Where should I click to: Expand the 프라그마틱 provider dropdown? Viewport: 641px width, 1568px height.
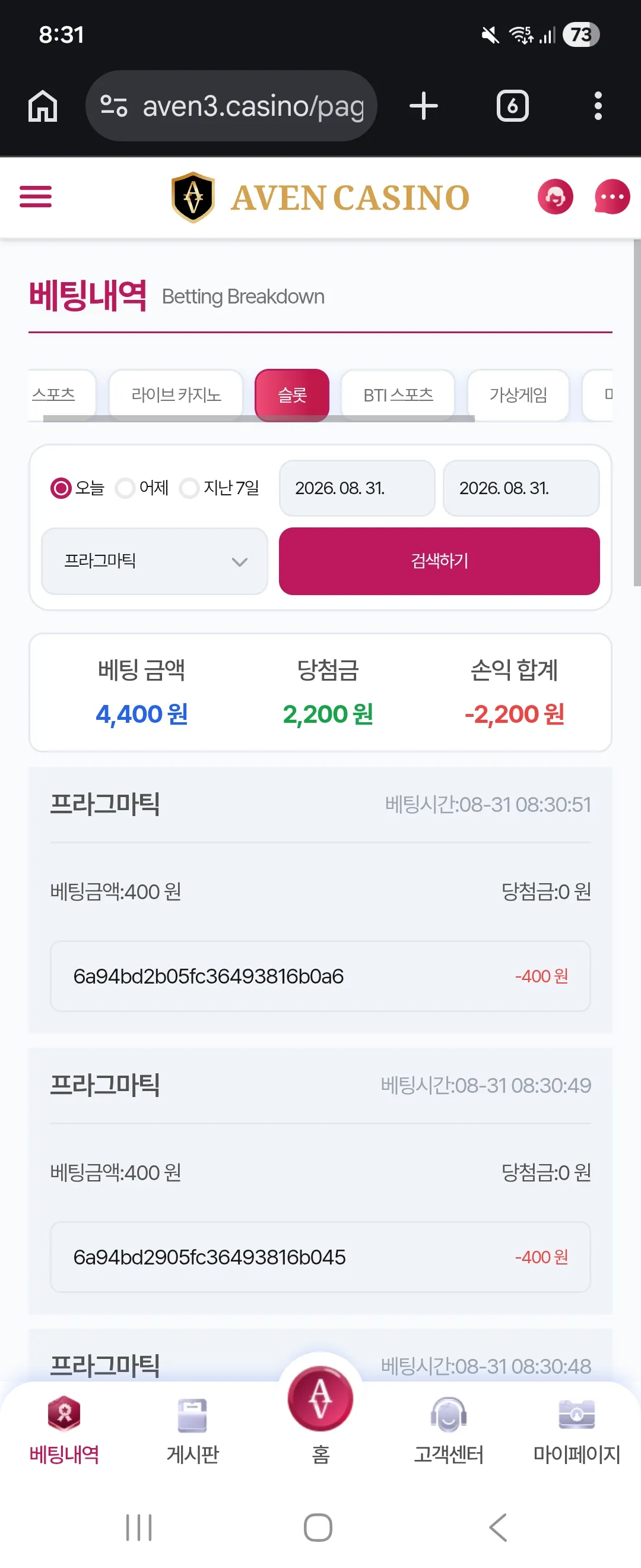tap(154, 561)
